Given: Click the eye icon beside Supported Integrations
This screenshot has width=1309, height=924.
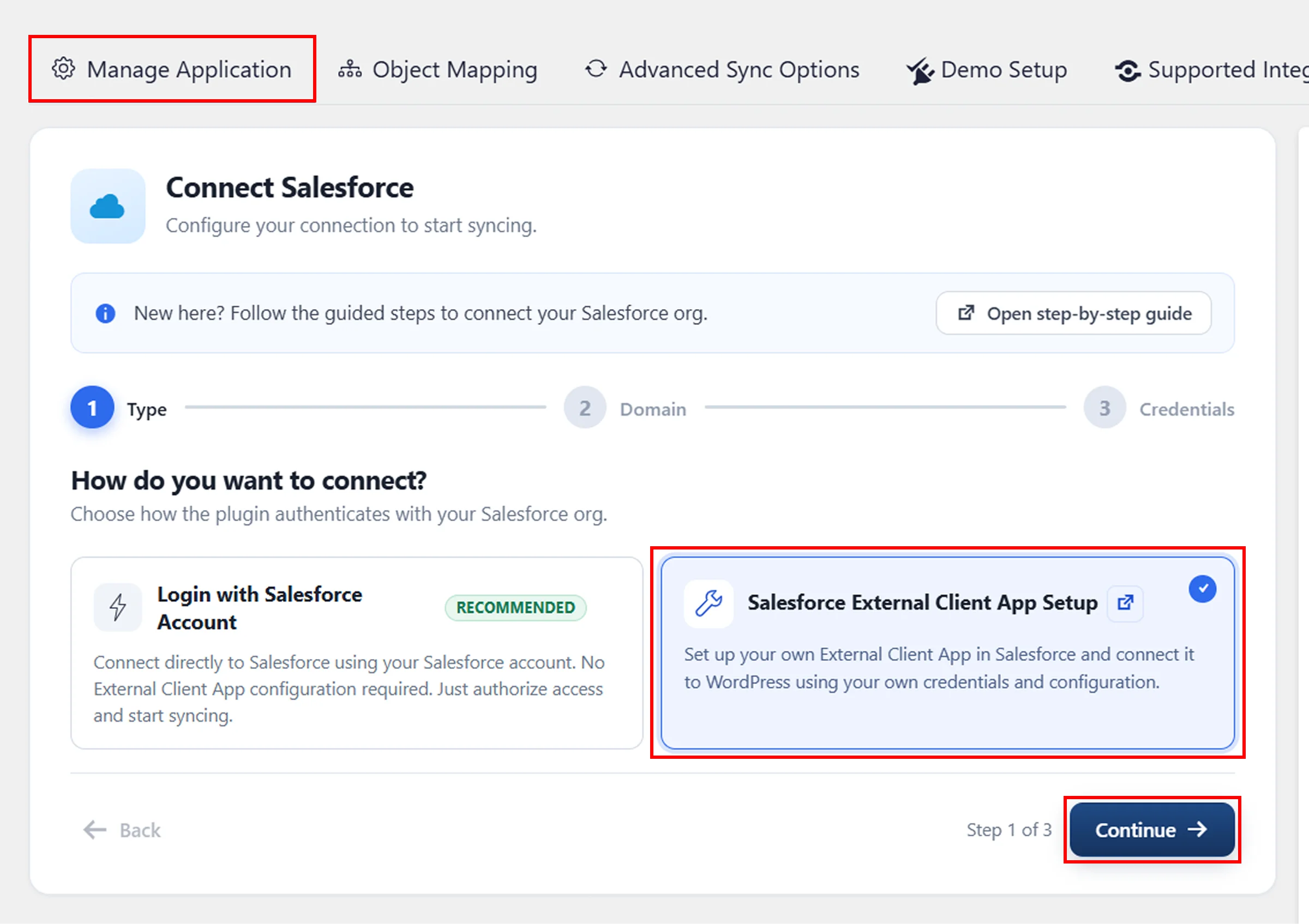Looking at the screenshot, I should [x=1128, y=71].
